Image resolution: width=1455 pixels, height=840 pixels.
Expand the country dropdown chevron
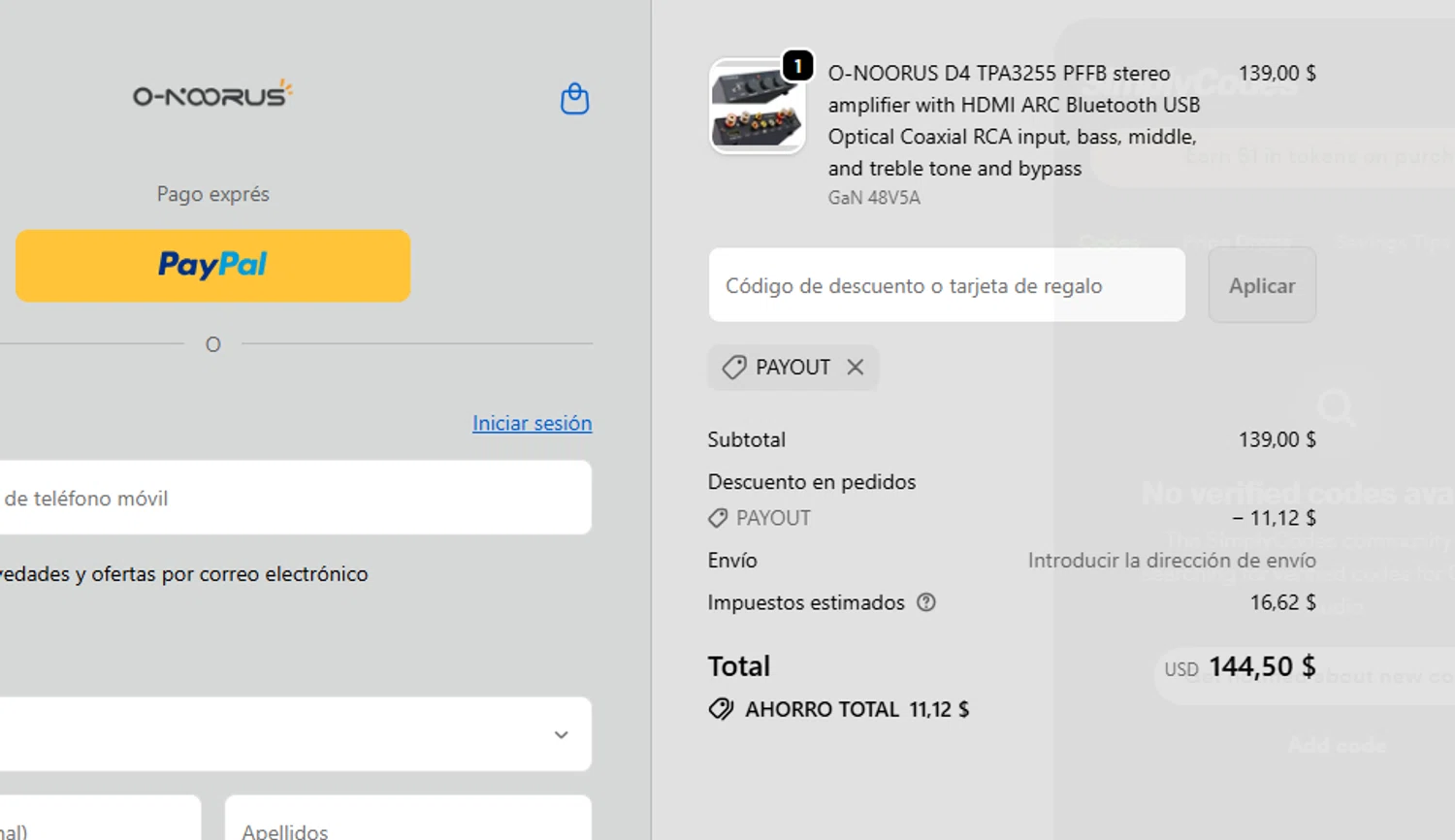pyautogui.click(x=561, y=734)
